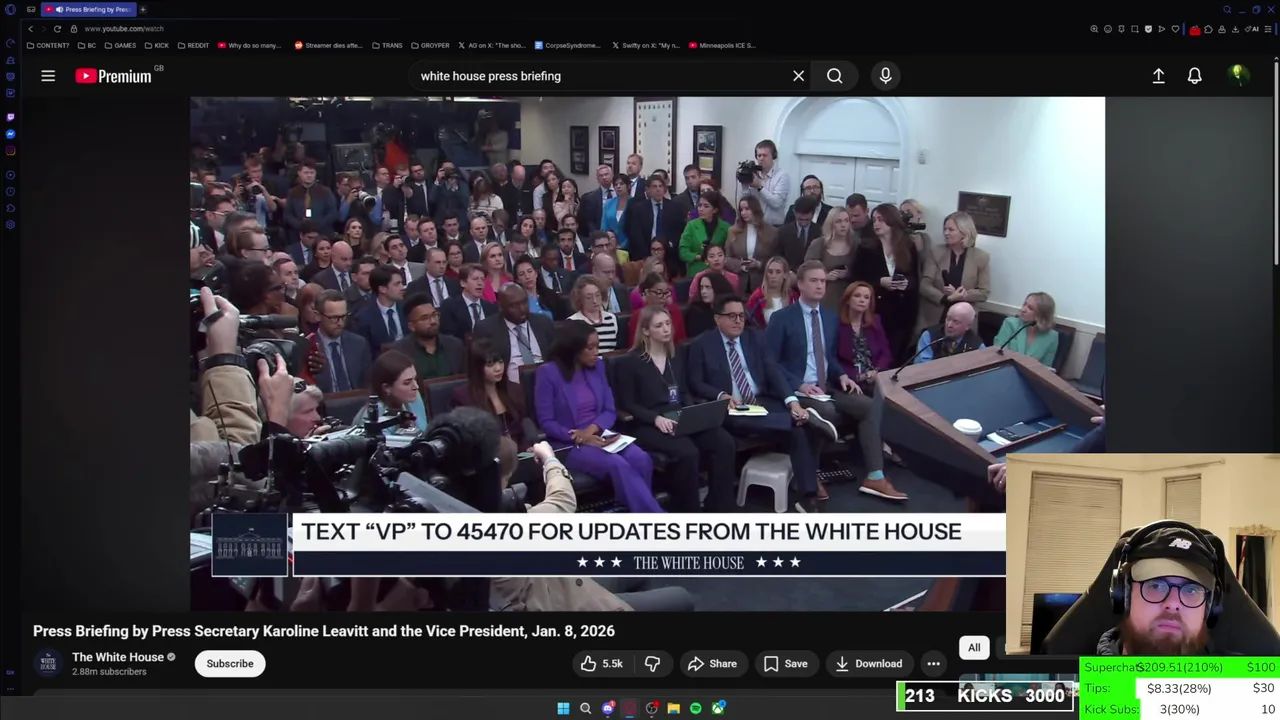Go back in browser history
This screenshot has height=720, width=1280.
pyautogui.click(x=31, y=29)
